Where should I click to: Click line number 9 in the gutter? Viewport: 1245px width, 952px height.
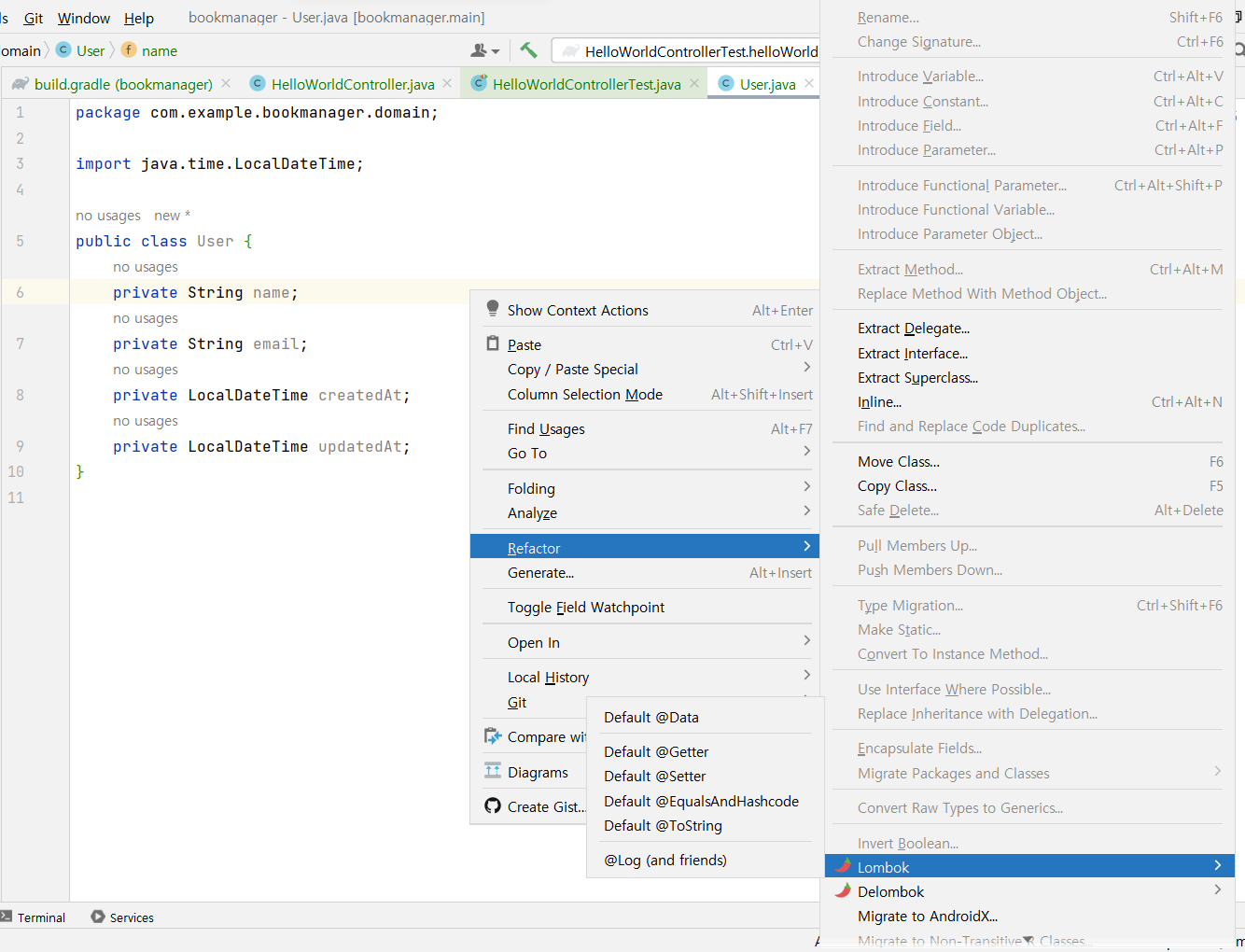[x=20, y=446]
